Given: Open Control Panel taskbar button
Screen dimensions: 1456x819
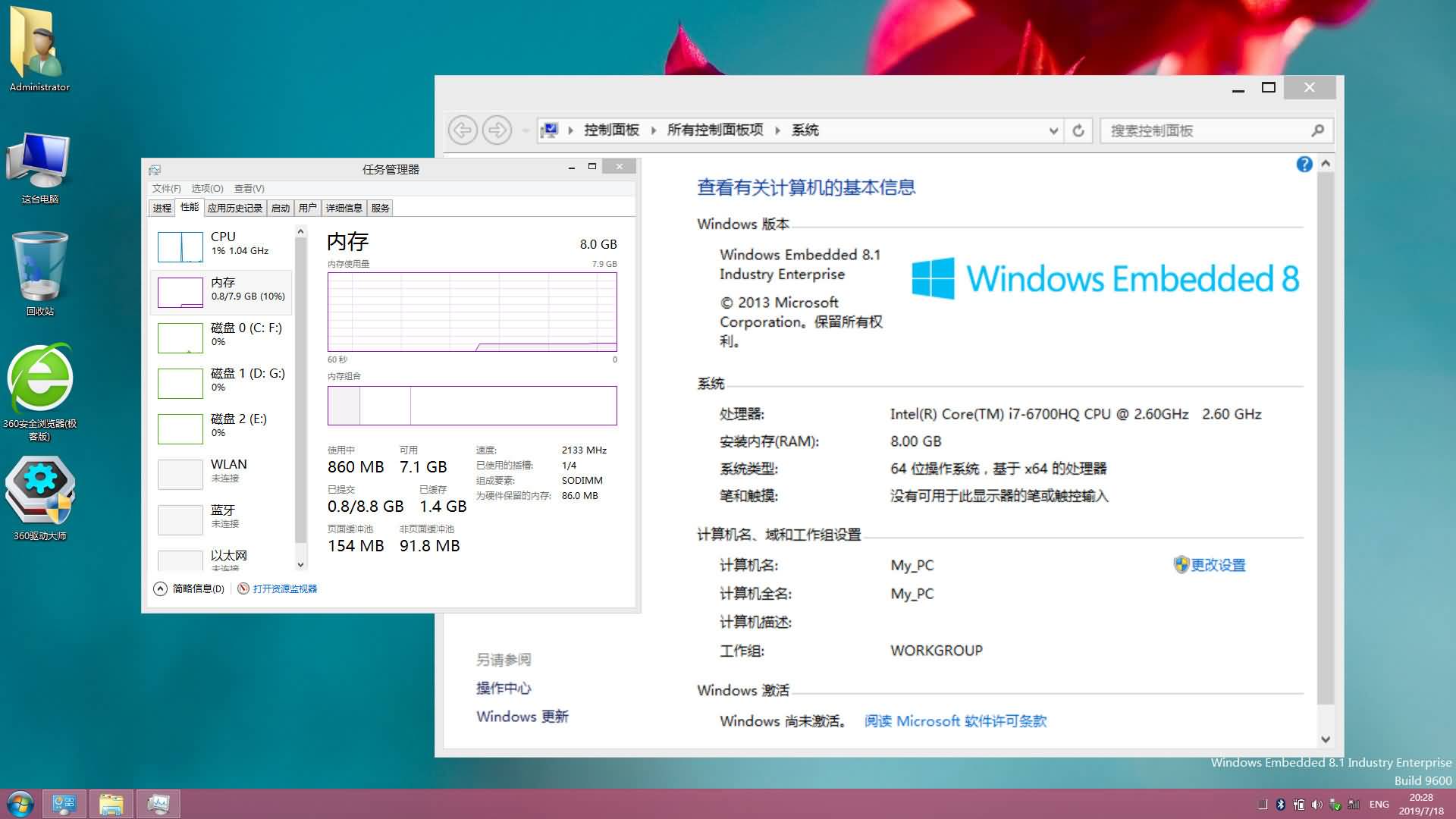Looking at the screenshot, I should coord(64,804).
